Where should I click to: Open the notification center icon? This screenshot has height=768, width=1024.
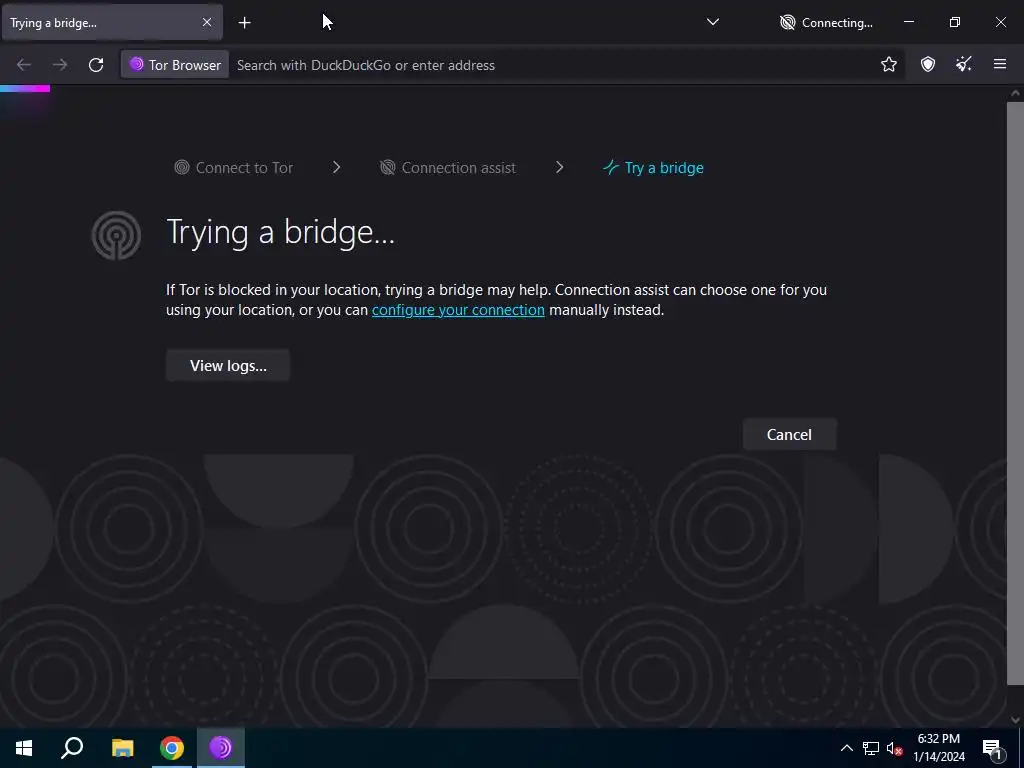(x=992, y=748)
